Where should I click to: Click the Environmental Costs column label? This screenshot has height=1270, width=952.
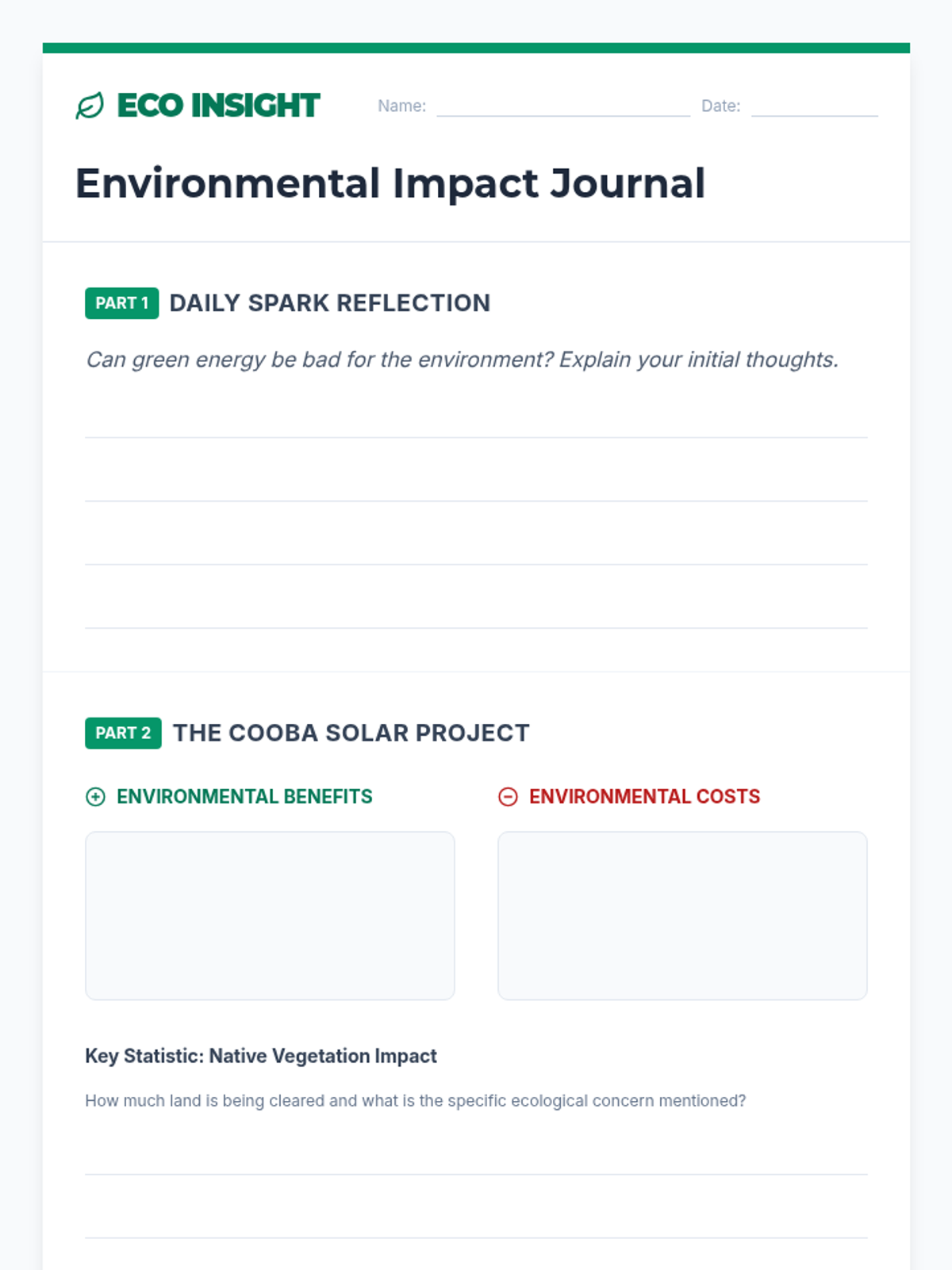point(645,797)
